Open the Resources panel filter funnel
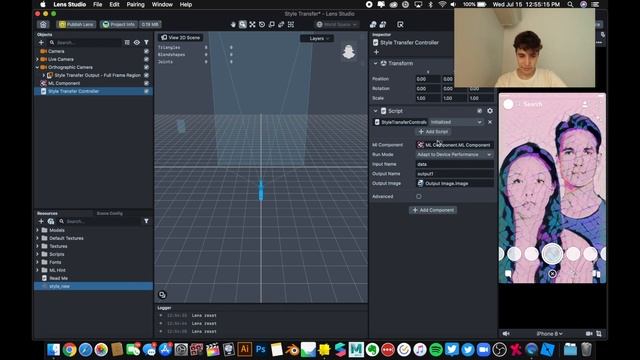640x360 pixels. tap(146, 221)
